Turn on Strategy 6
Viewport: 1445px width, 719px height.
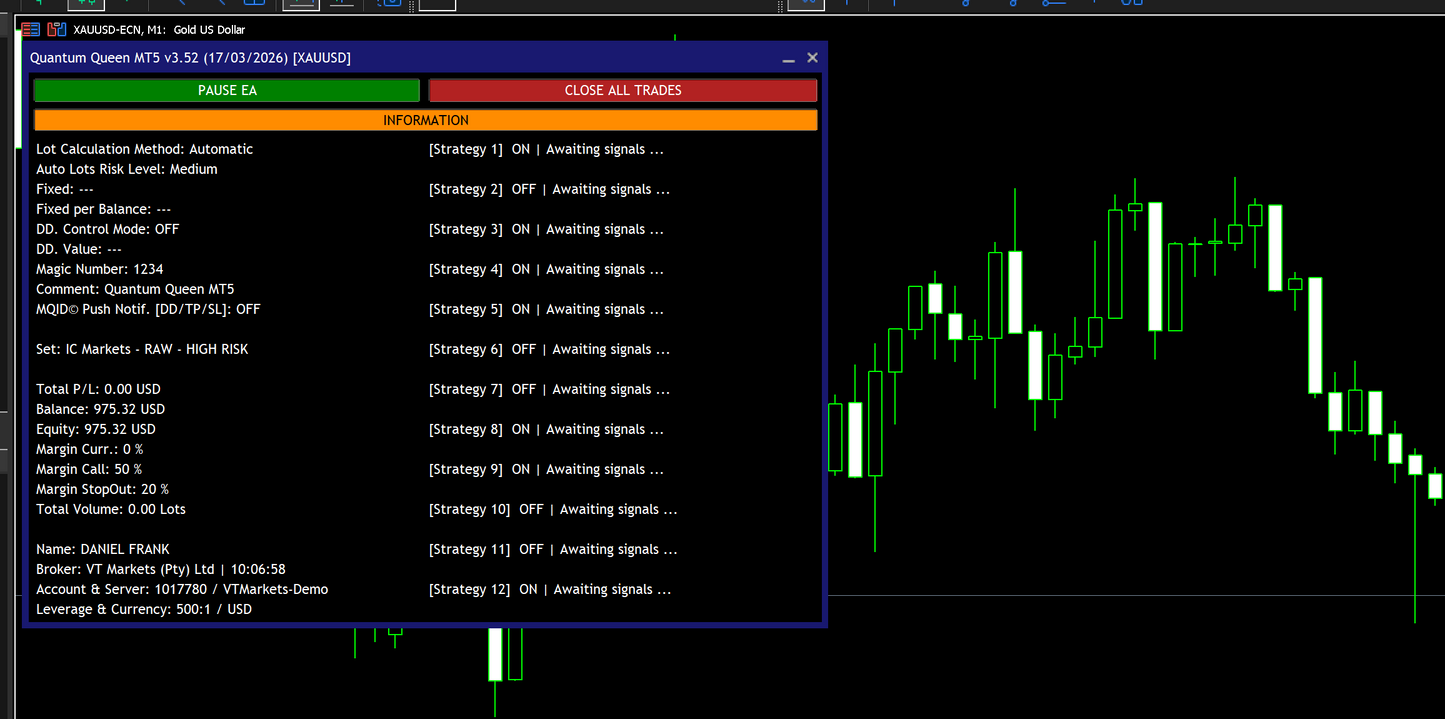pos(523,349)
